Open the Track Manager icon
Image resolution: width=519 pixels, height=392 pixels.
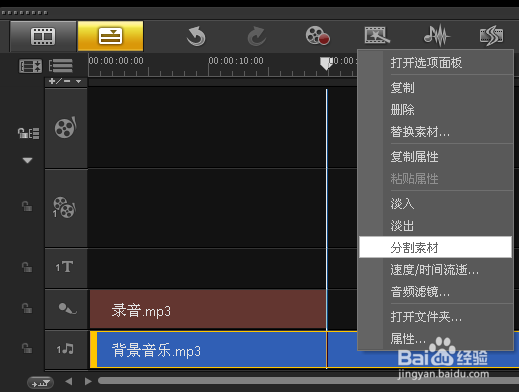61,66
